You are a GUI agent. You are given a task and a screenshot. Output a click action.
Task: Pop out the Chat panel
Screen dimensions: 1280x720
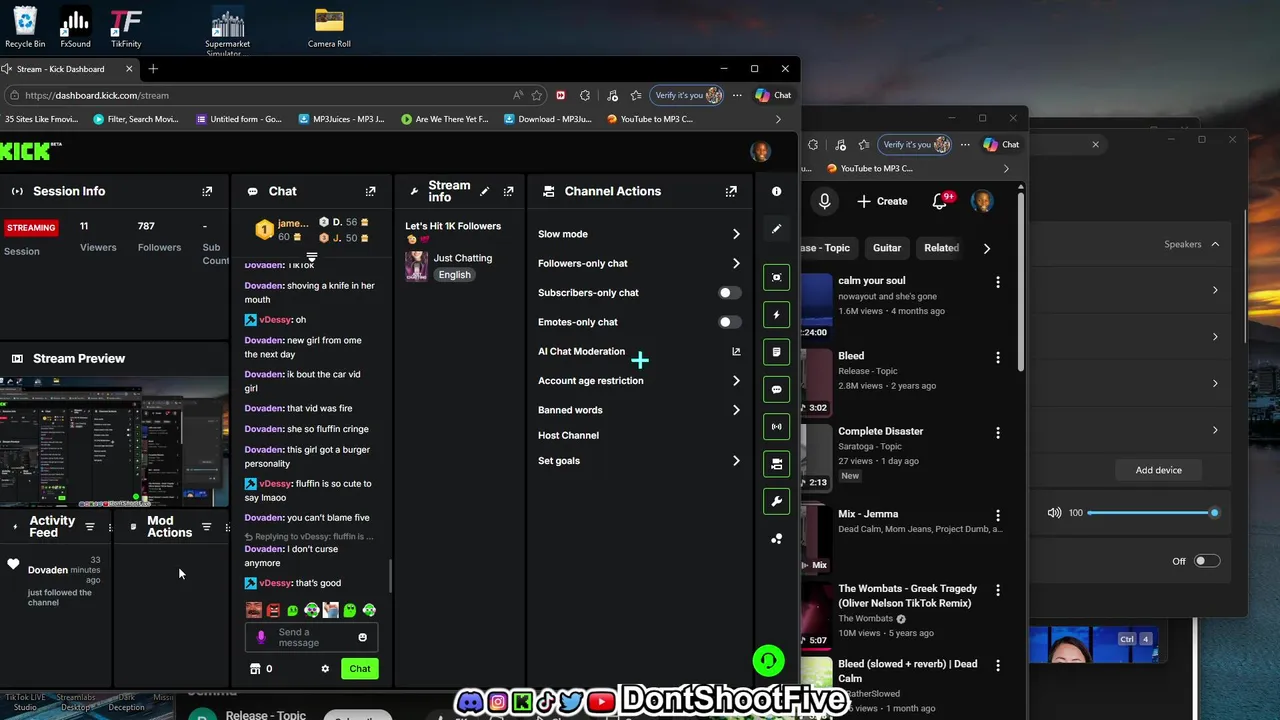pyautogui.click(x=370, y=191)
